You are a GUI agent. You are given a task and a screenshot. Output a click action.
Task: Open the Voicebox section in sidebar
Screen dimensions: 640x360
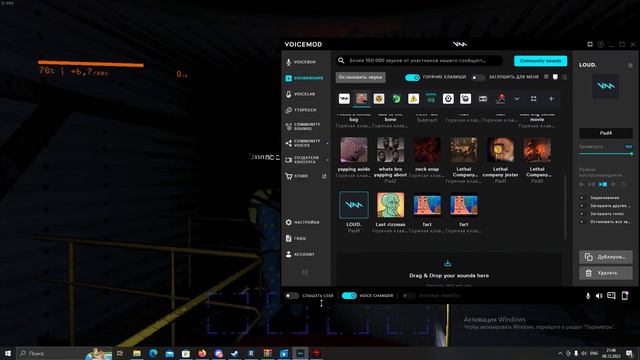coord(301,62)
